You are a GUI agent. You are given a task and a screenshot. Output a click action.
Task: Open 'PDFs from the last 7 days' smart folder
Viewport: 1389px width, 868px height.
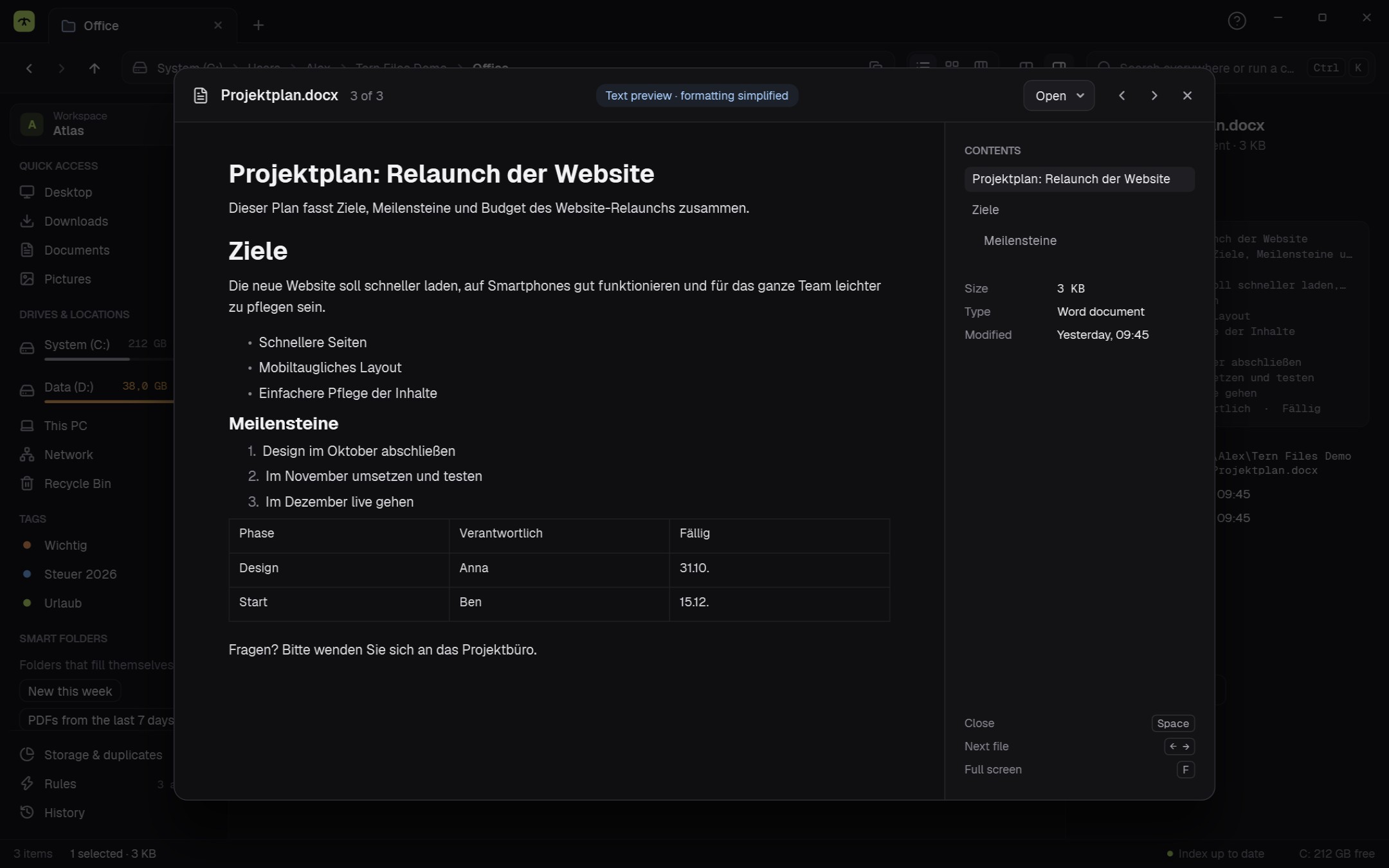point(97,720)
